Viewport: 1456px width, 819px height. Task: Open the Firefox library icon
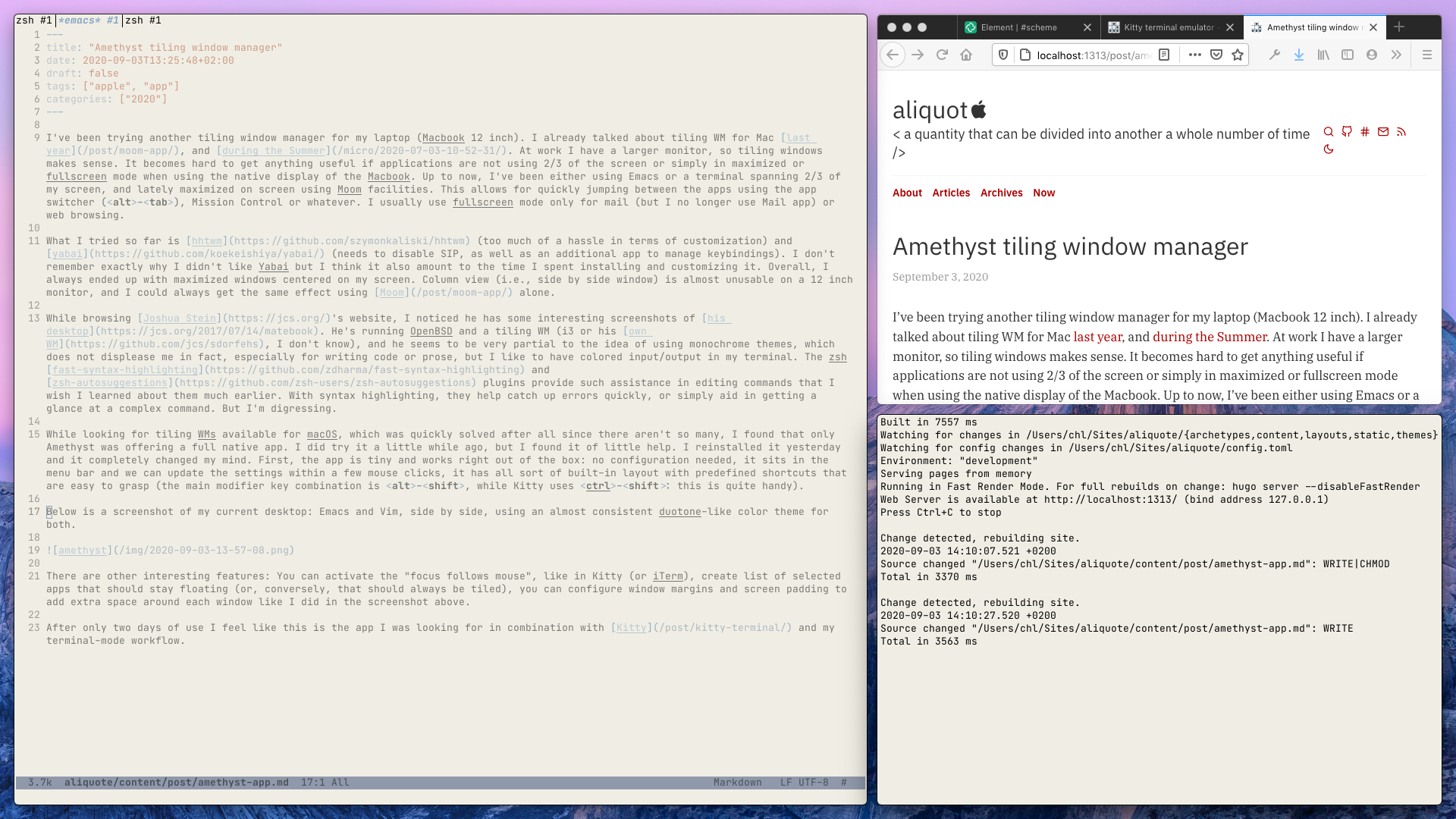[x=1323, y=55]
